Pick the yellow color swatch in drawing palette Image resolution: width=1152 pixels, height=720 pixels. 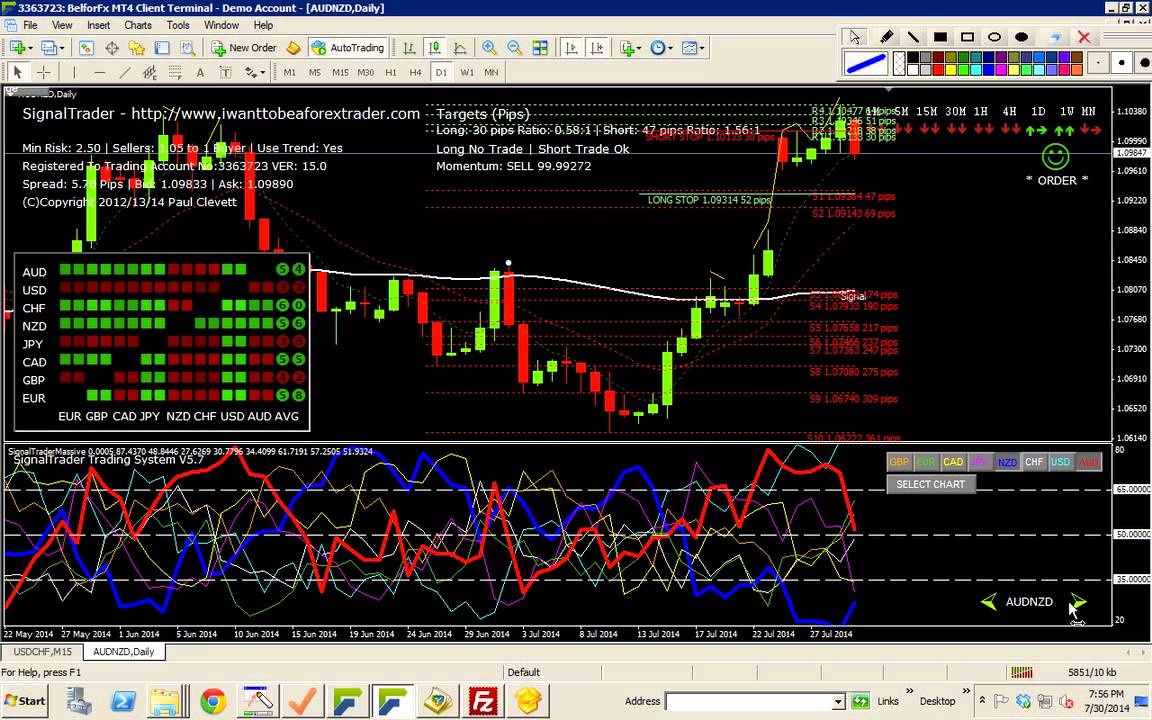(950, 70)
